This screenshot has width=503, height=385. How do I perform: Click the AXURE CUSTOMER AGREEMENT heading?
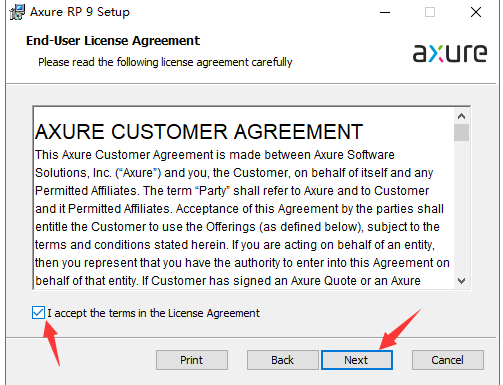(199, 132)
